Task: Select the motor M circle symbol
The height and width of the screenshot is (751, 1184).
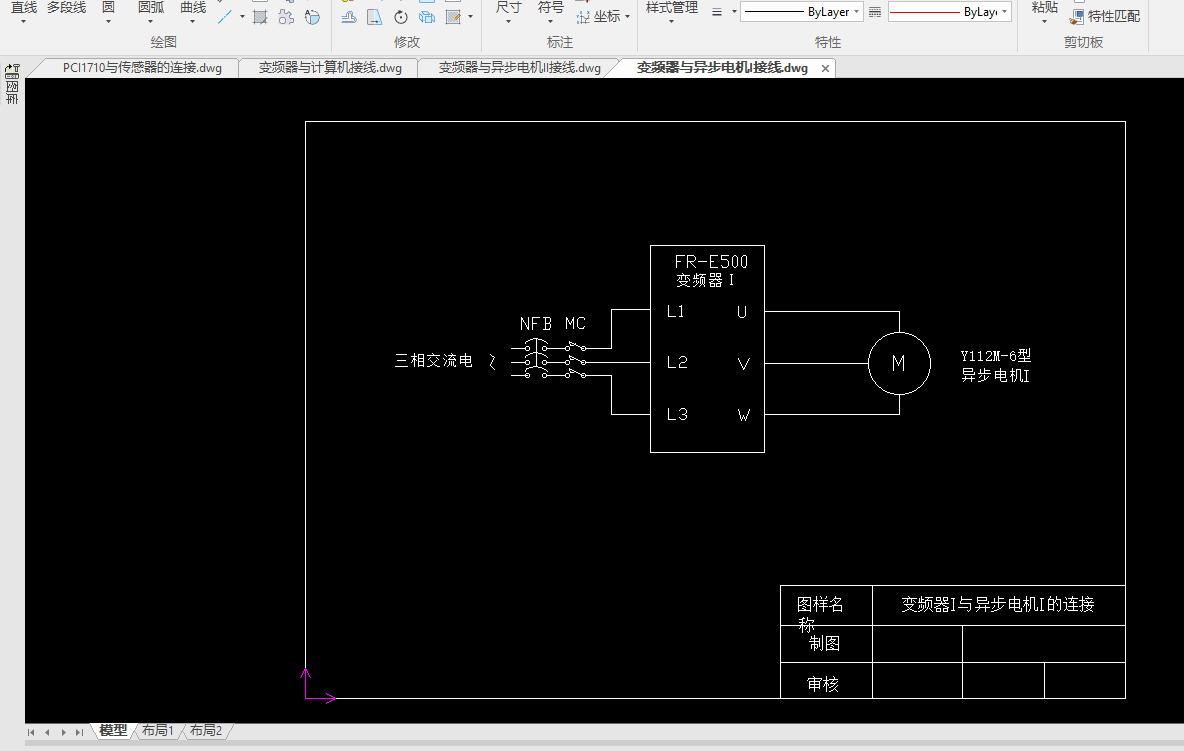Action: [899, 363]
